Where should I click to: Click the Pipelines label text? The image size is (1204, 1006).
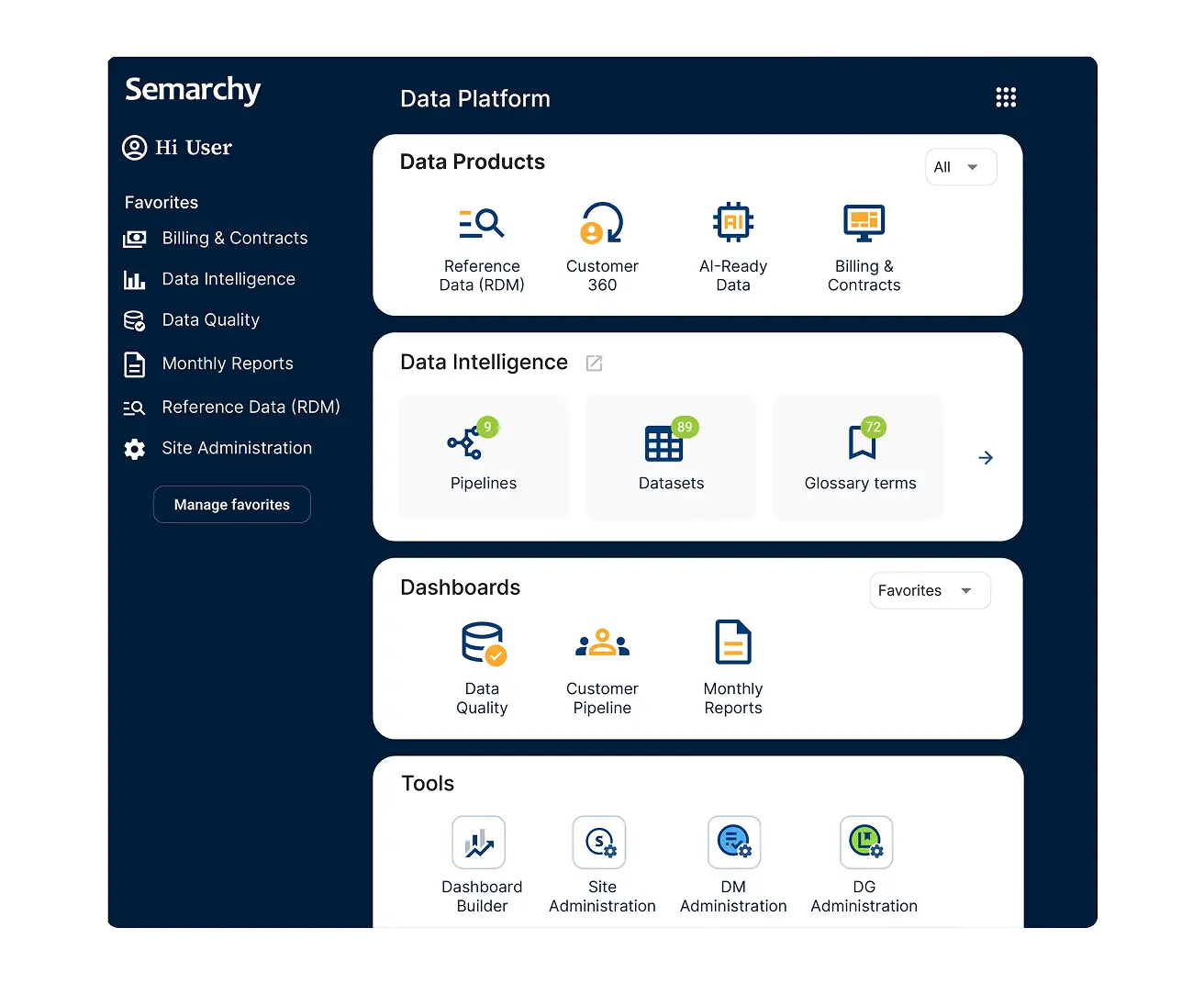point(484,484)
